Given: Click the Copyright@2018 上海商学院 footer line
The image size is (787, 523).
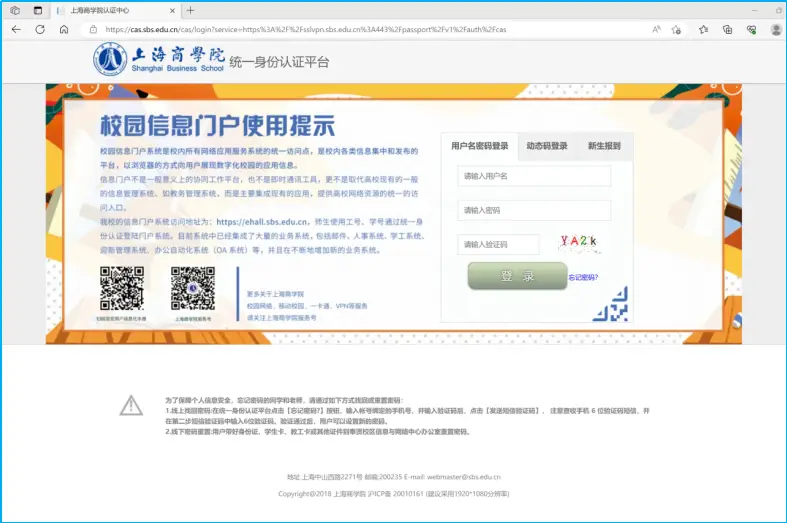Looking at the screenshot, I should 394,494.
